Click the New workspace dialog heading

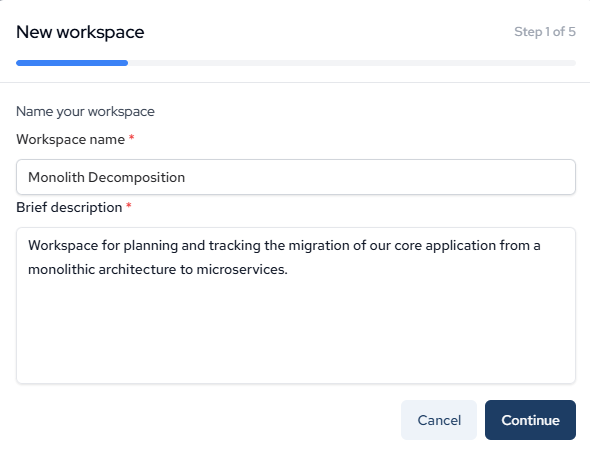coord(80,32)
